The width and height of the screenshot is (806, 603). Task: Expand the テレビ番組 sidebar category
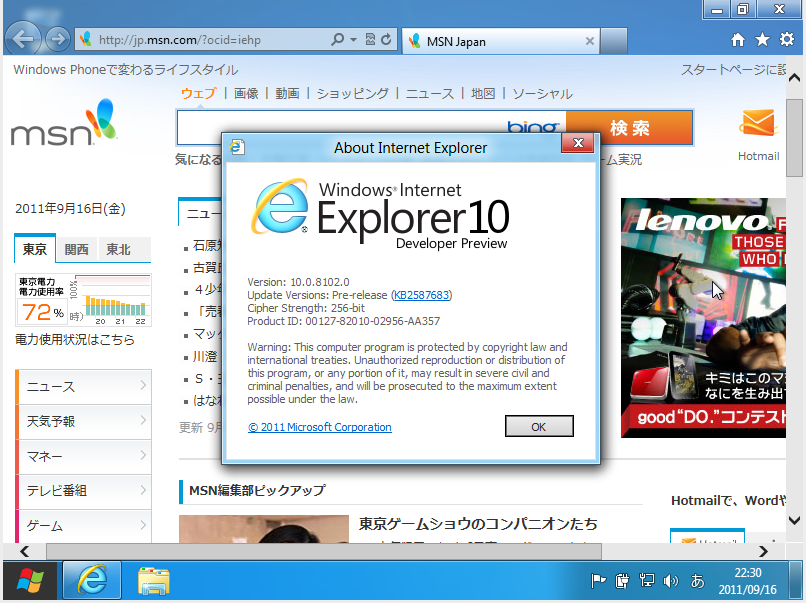point(84,491)
